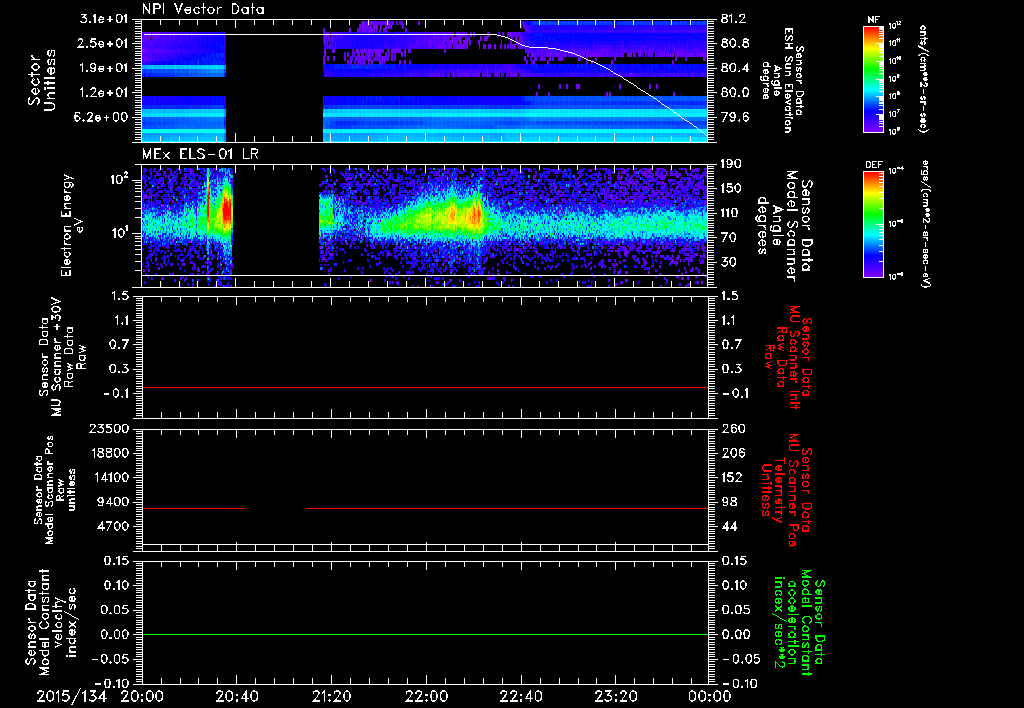Click the '260' telemetry tick value

click(x=732, y=429)
